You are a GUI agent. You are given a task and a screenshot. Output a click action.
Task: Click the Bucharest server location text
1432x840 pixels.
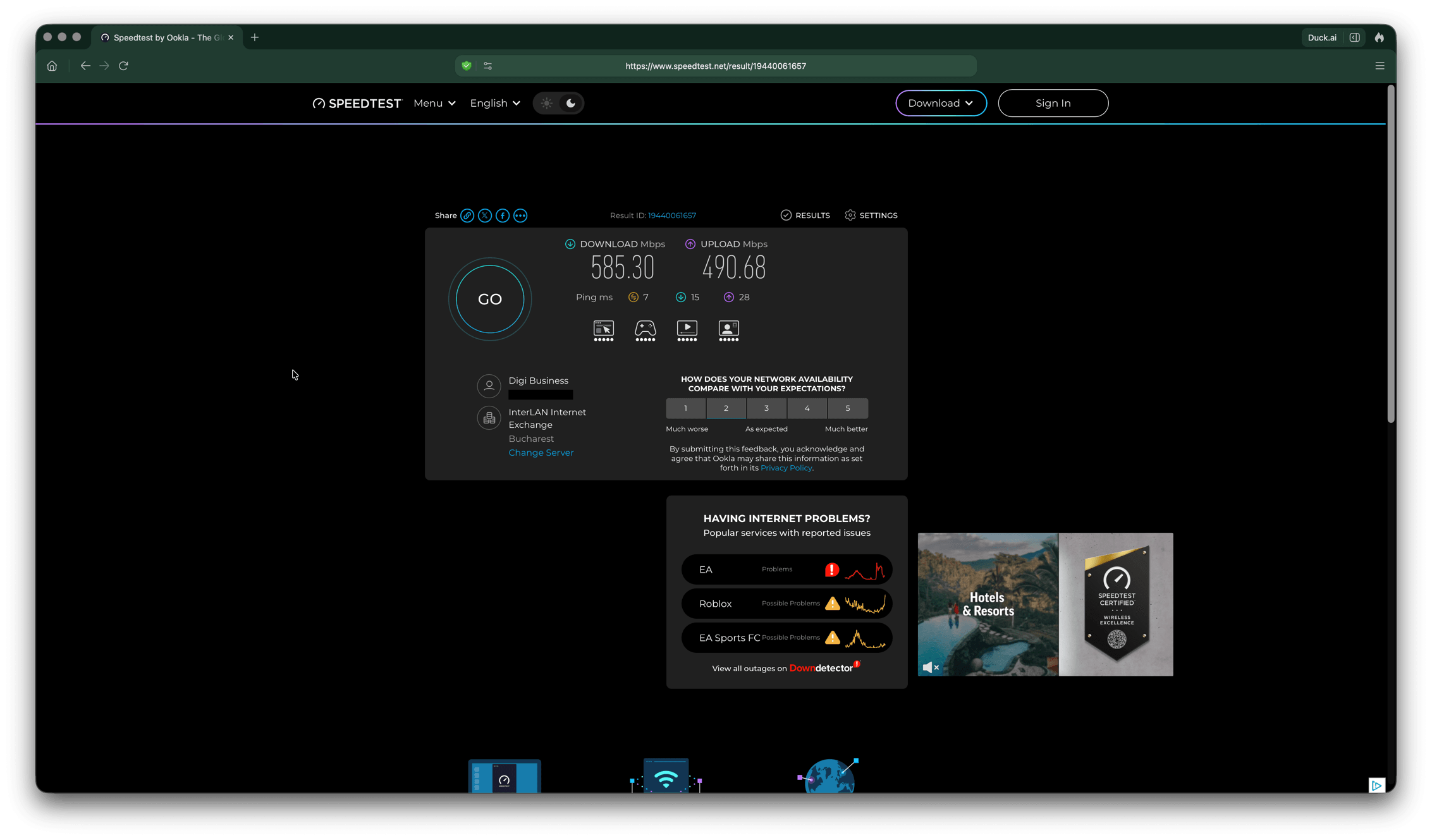coord(531,439)
